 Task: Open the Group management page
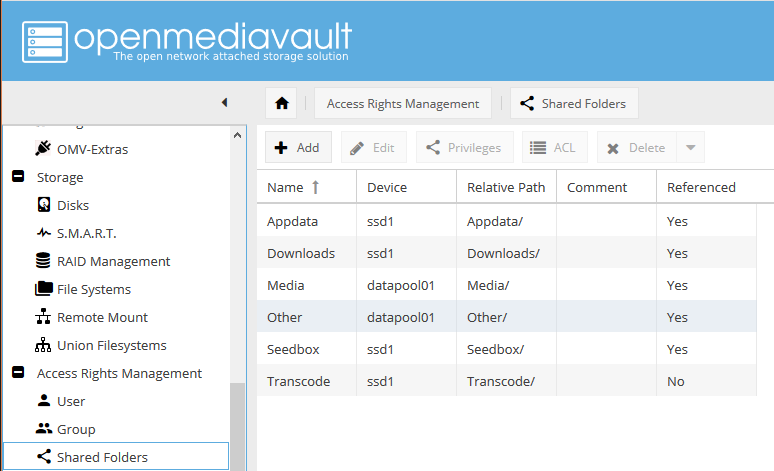[76, 429]
